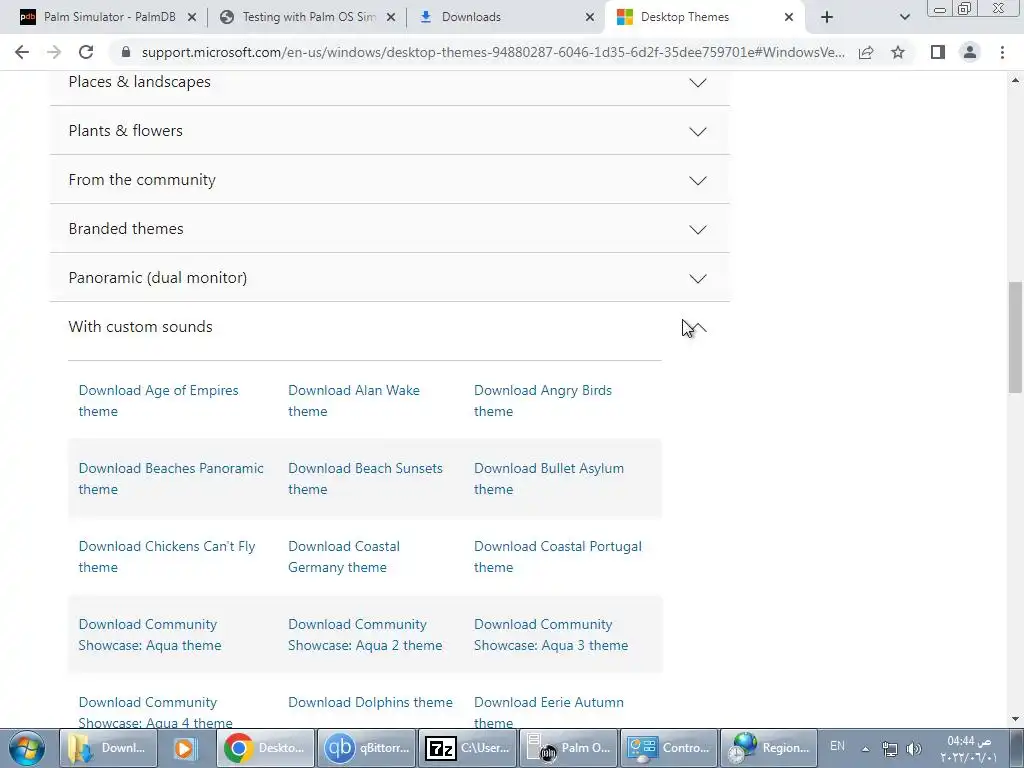Open Download Alan Wake theme link
Viewport: 1024px width, 768px height.
(354, 400)
